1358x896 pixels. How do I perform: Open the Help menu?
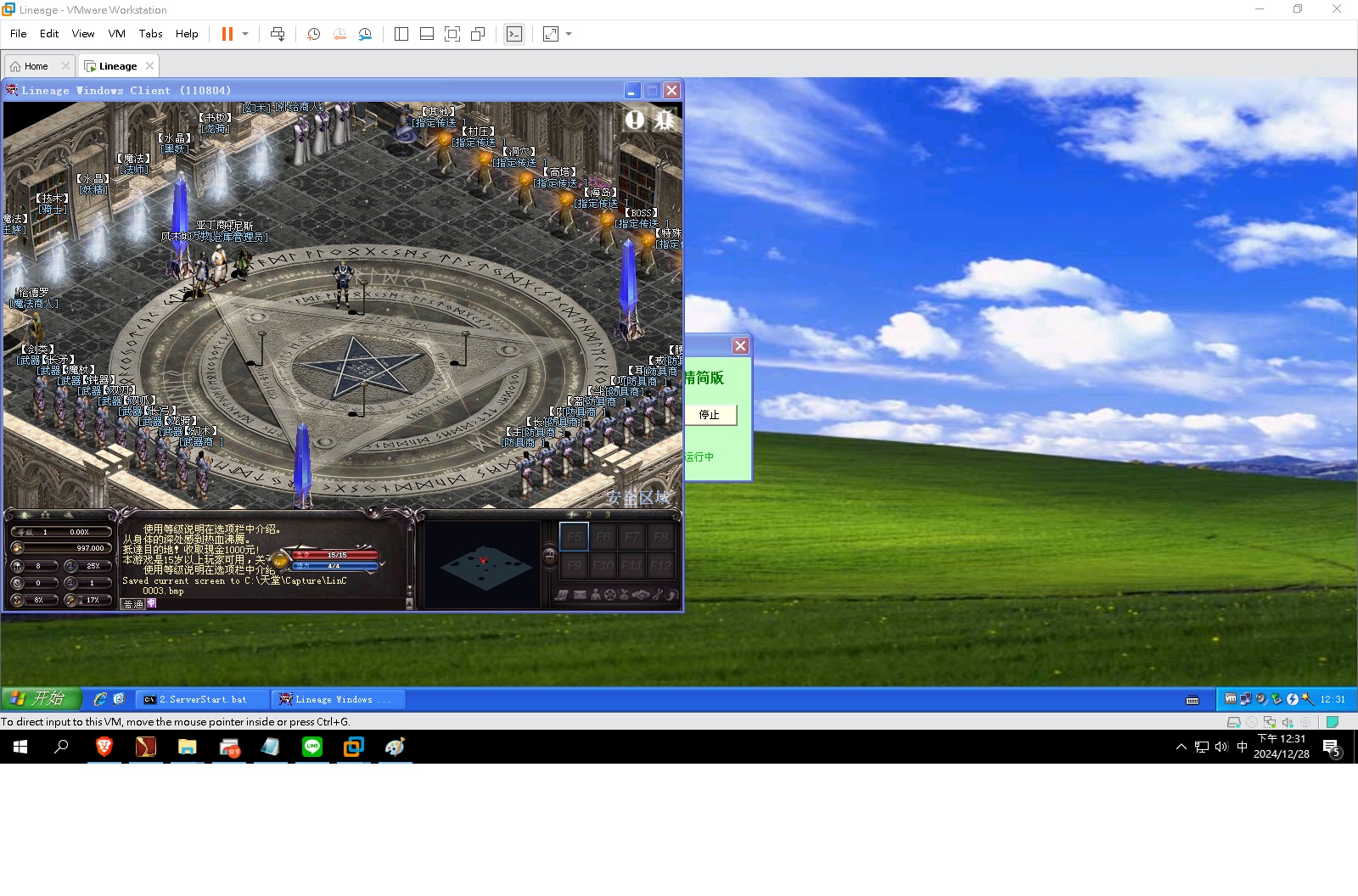[187, 34]
